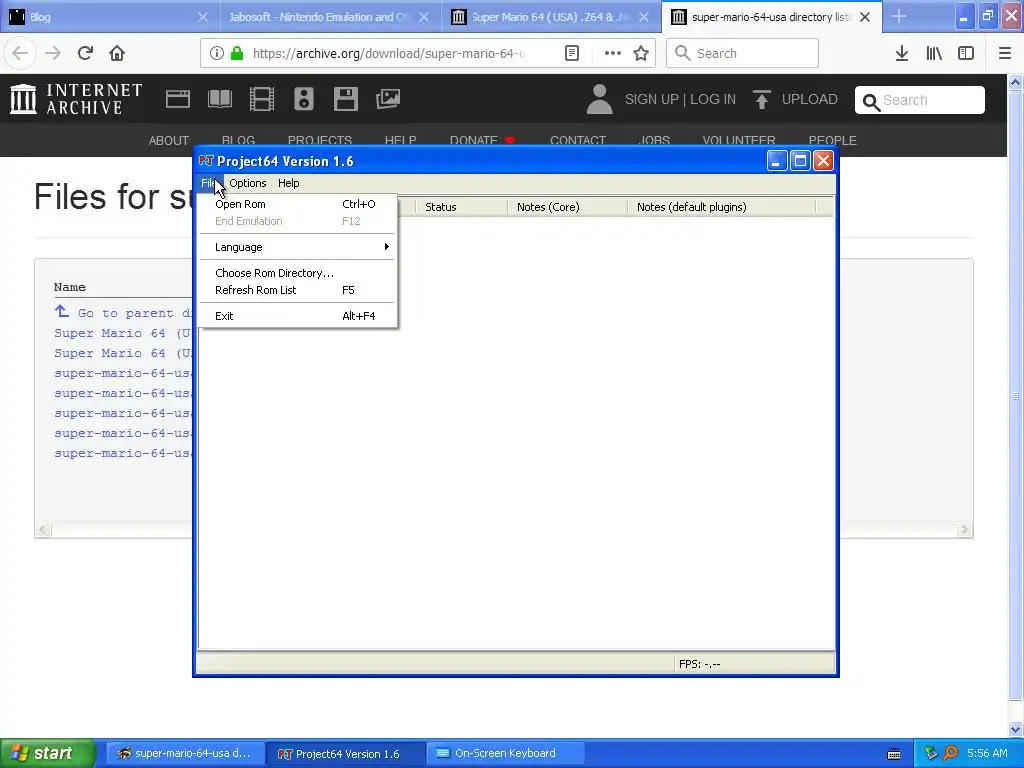Reload the page in Firefox
1024x768 pixels.
coord(85,53)
